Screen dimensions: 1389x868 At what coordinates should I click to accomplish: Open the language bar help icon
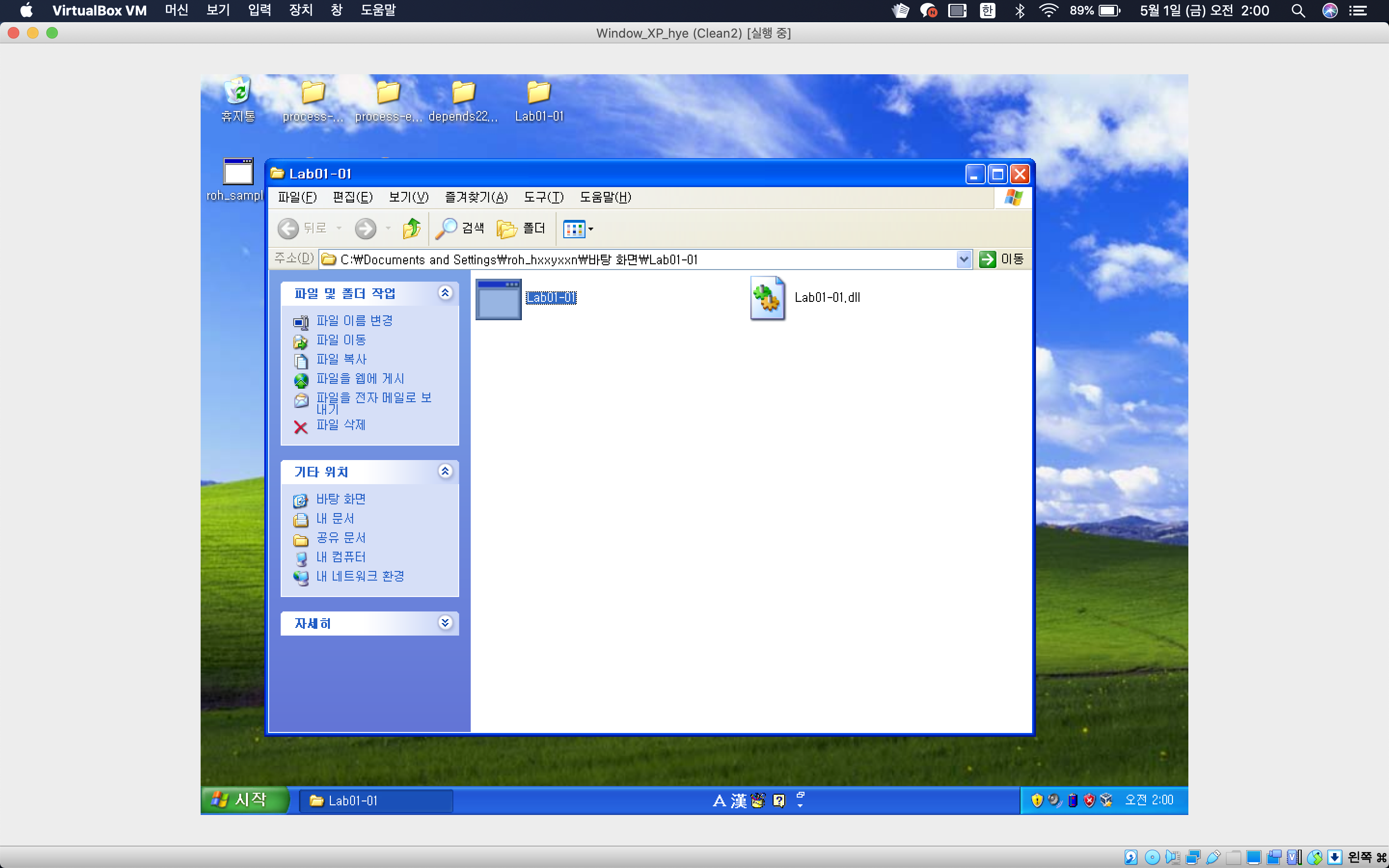[779, 801]
